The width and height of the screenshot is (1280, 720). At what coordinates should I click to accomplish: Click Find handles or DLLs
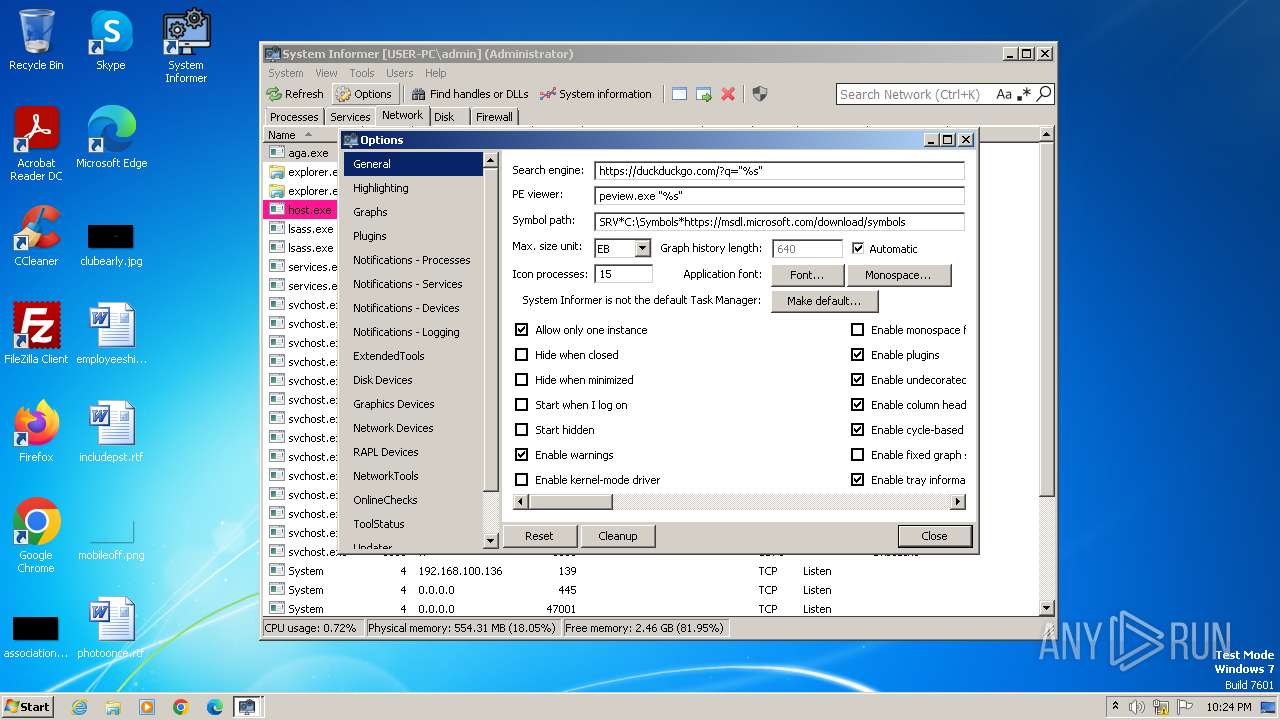pos(469,94)
